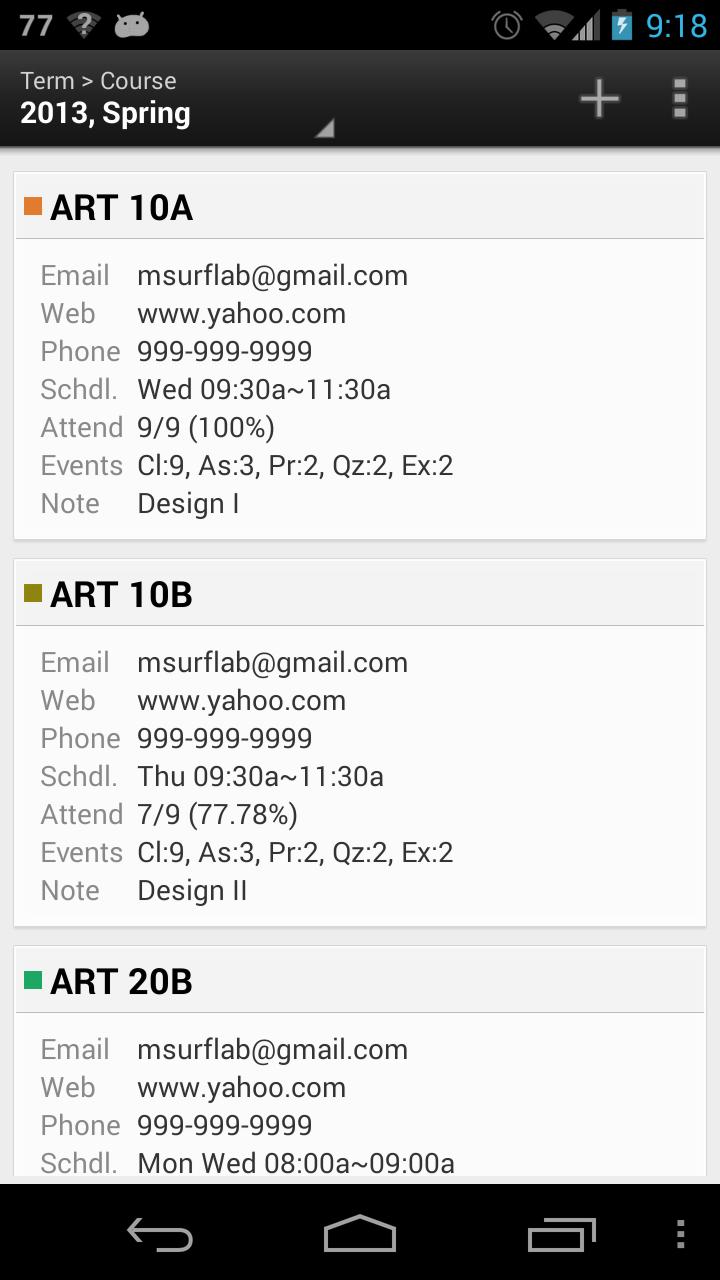Tap the ART 10B attendance 7/9 (77.78%)
The width and height of the screenshot is (720, 1280).
point(217,815)
